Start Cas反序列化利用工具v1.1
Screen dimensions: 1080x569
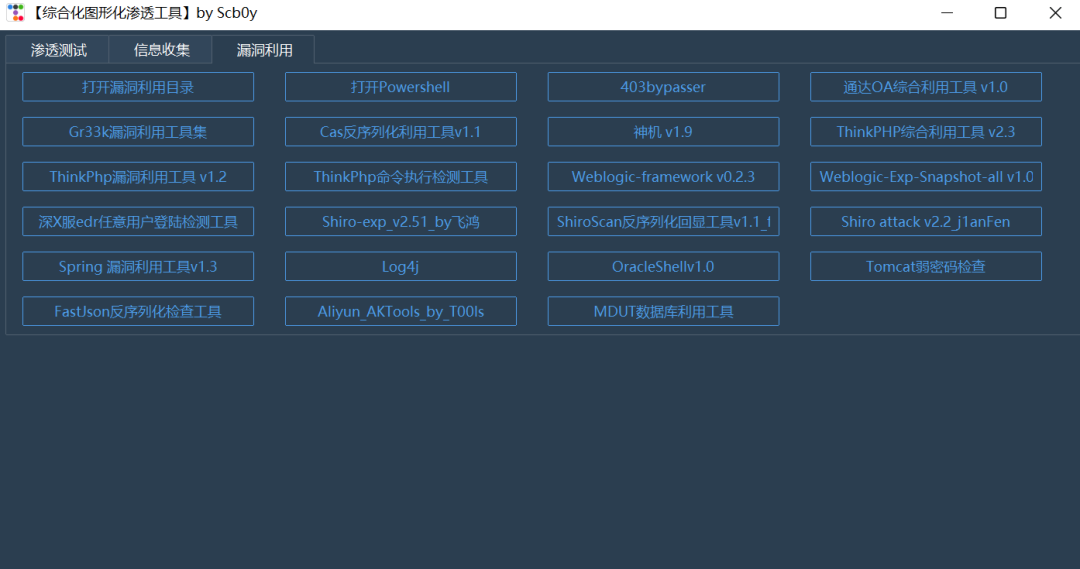[x=400, y=132]
